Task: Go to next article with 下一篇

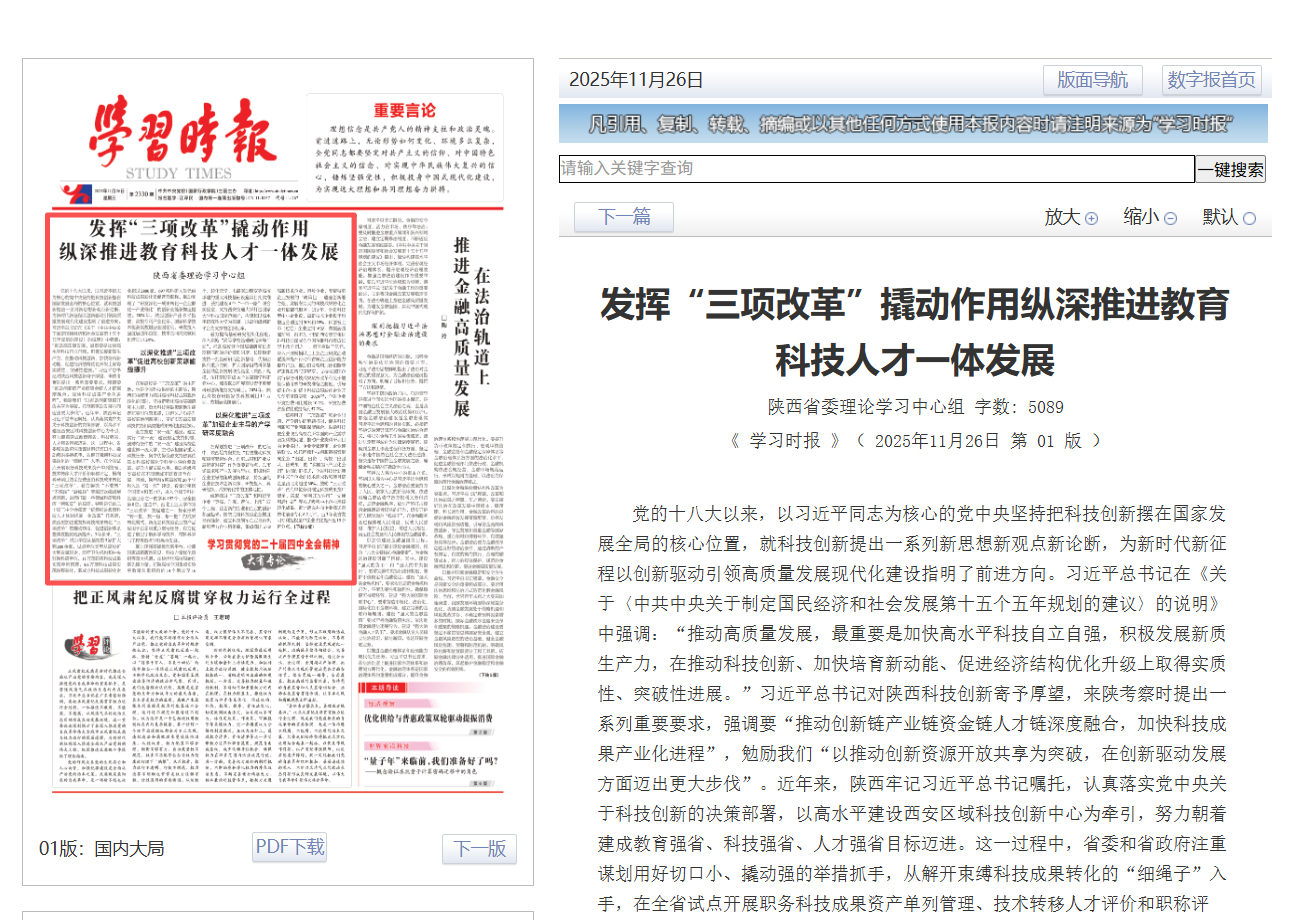Action: click(x=623, y=217)
